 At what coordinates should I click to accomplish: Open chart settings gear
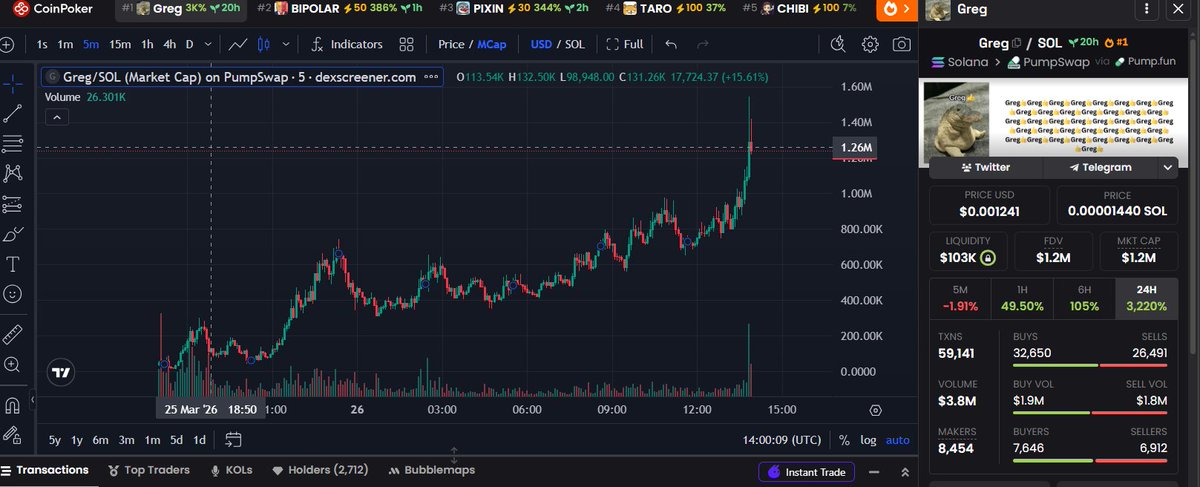point(870,45)
